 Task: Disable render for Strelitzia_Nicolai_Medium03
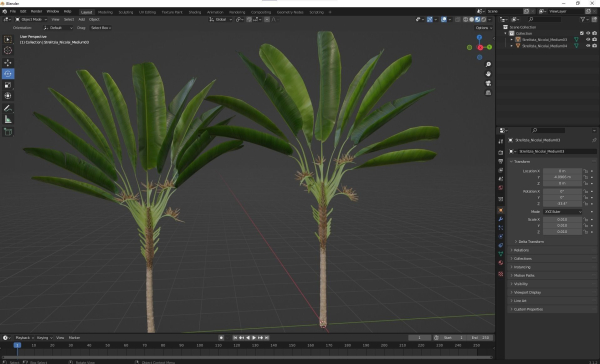(x=594, y=39)
